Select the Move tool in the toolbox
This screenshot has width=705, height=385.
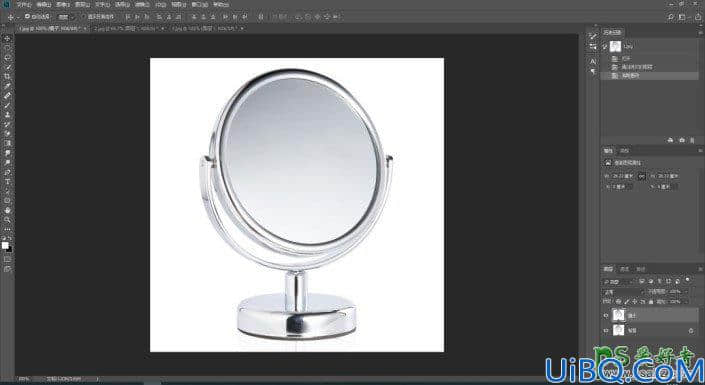point(8,39)
